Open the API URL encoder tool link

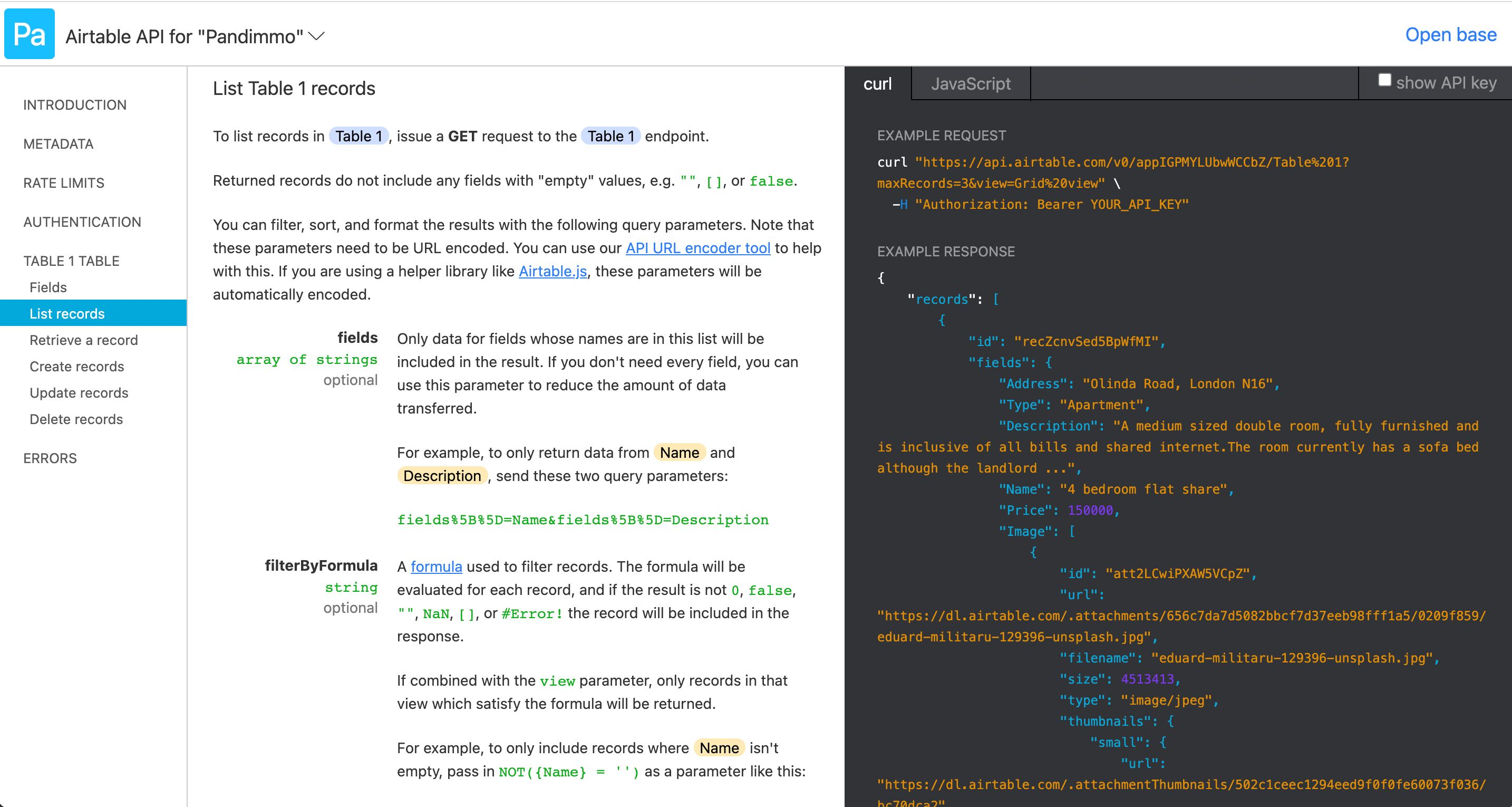(x=697, y=248)
